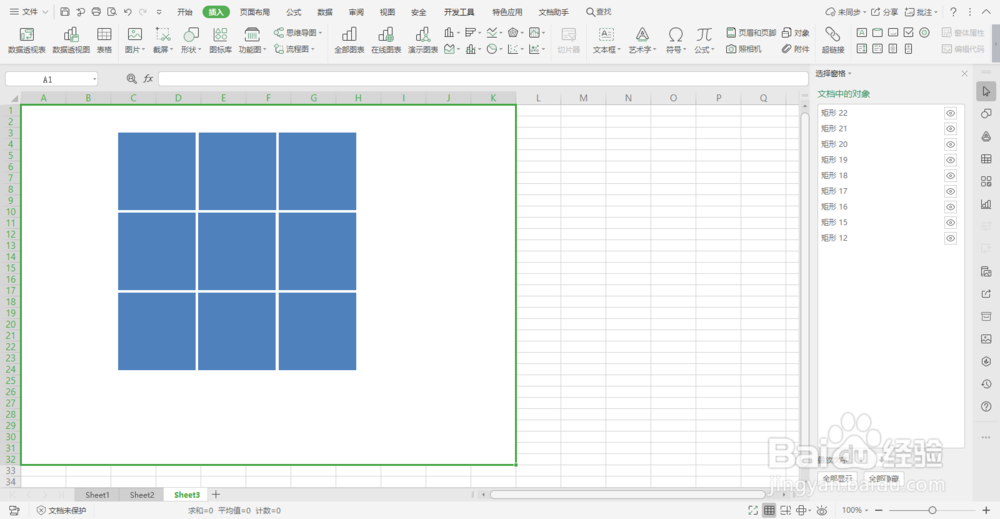The width and height of the screenshot is (1000, 519).
Task: Click the 全部显示 button
Action: pos(837,478)
